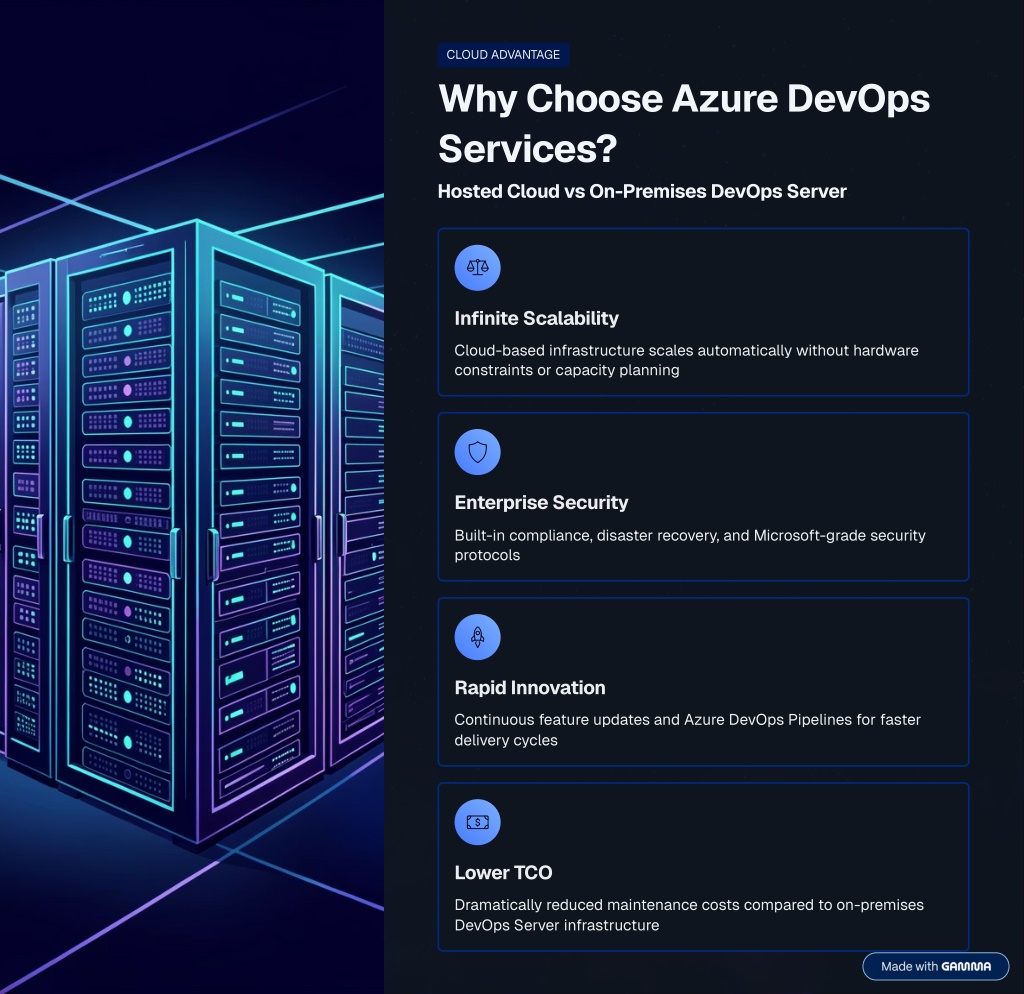Click the word 'Services?' in the title
The image size is (1024, 994).
tap(527, 149)
